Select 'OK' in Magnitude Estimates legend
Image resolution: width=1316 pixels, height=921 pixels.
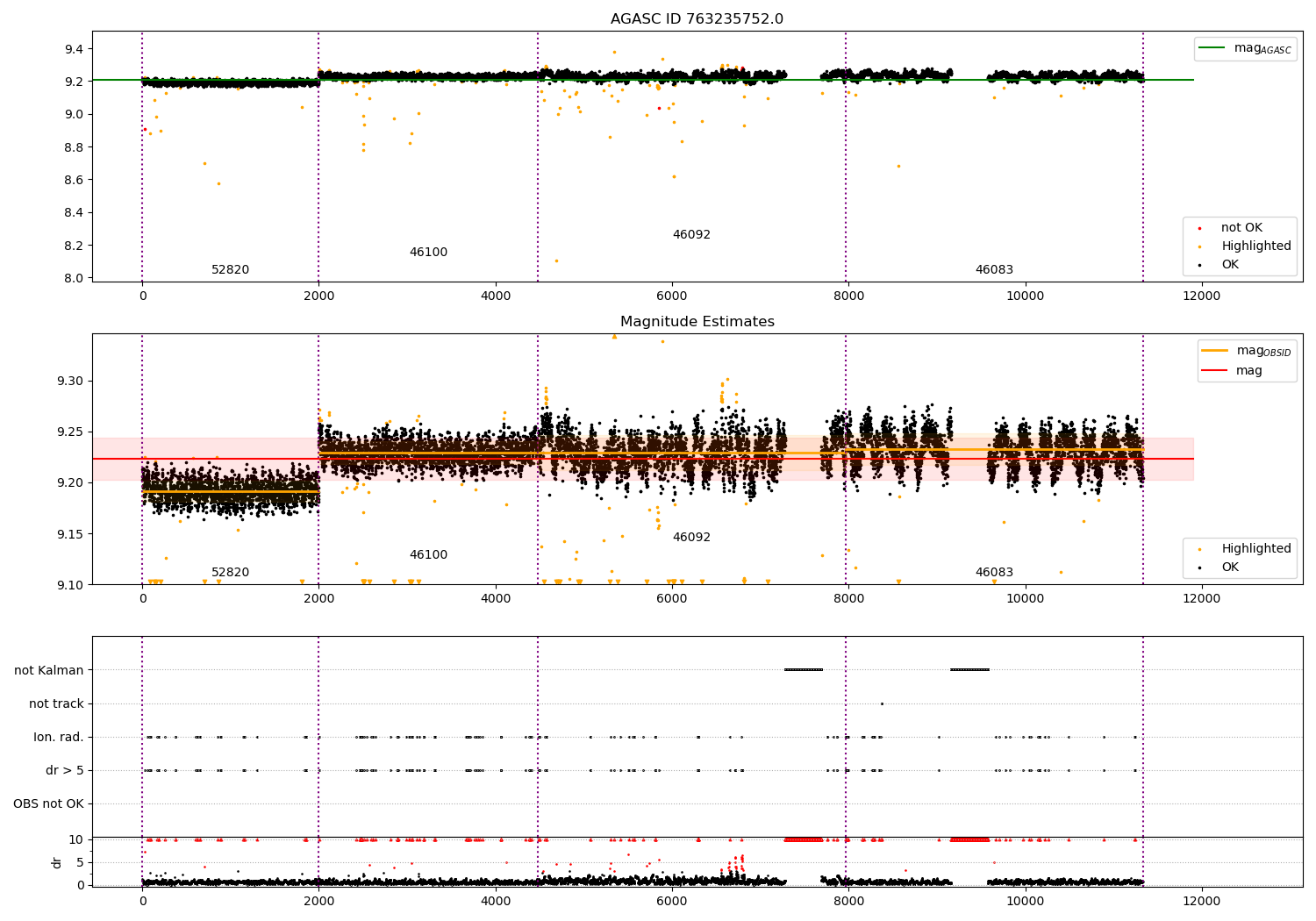1230,568
